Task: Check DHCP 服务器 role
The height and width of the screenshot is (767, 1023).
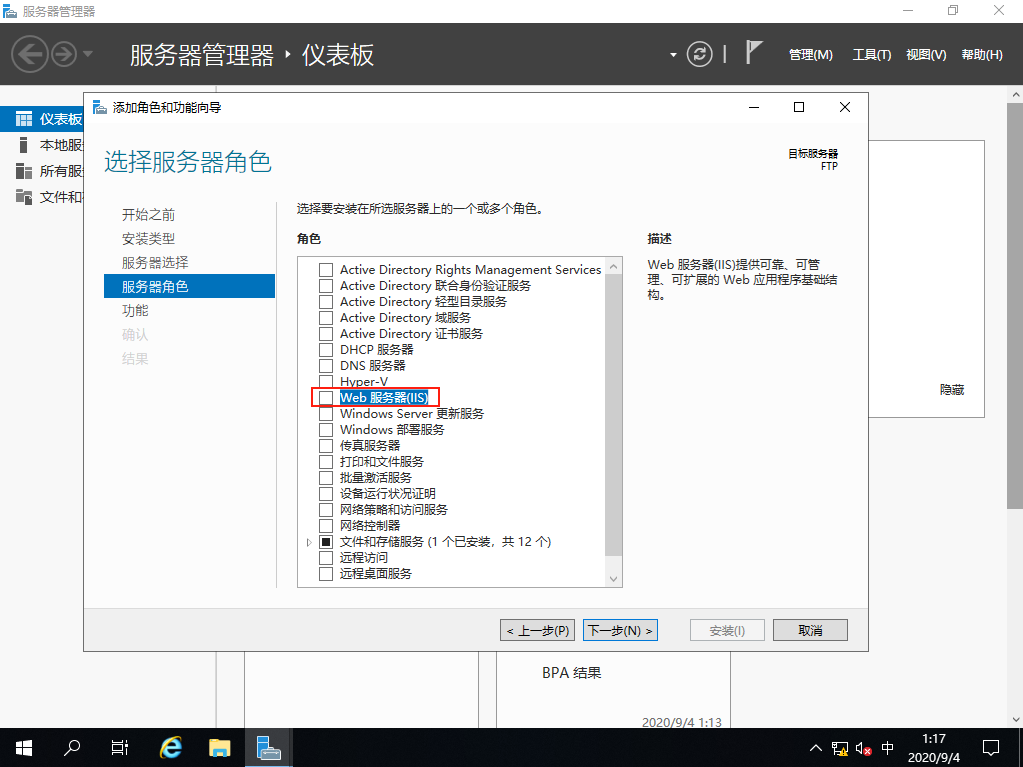Action: click(326, 350)
